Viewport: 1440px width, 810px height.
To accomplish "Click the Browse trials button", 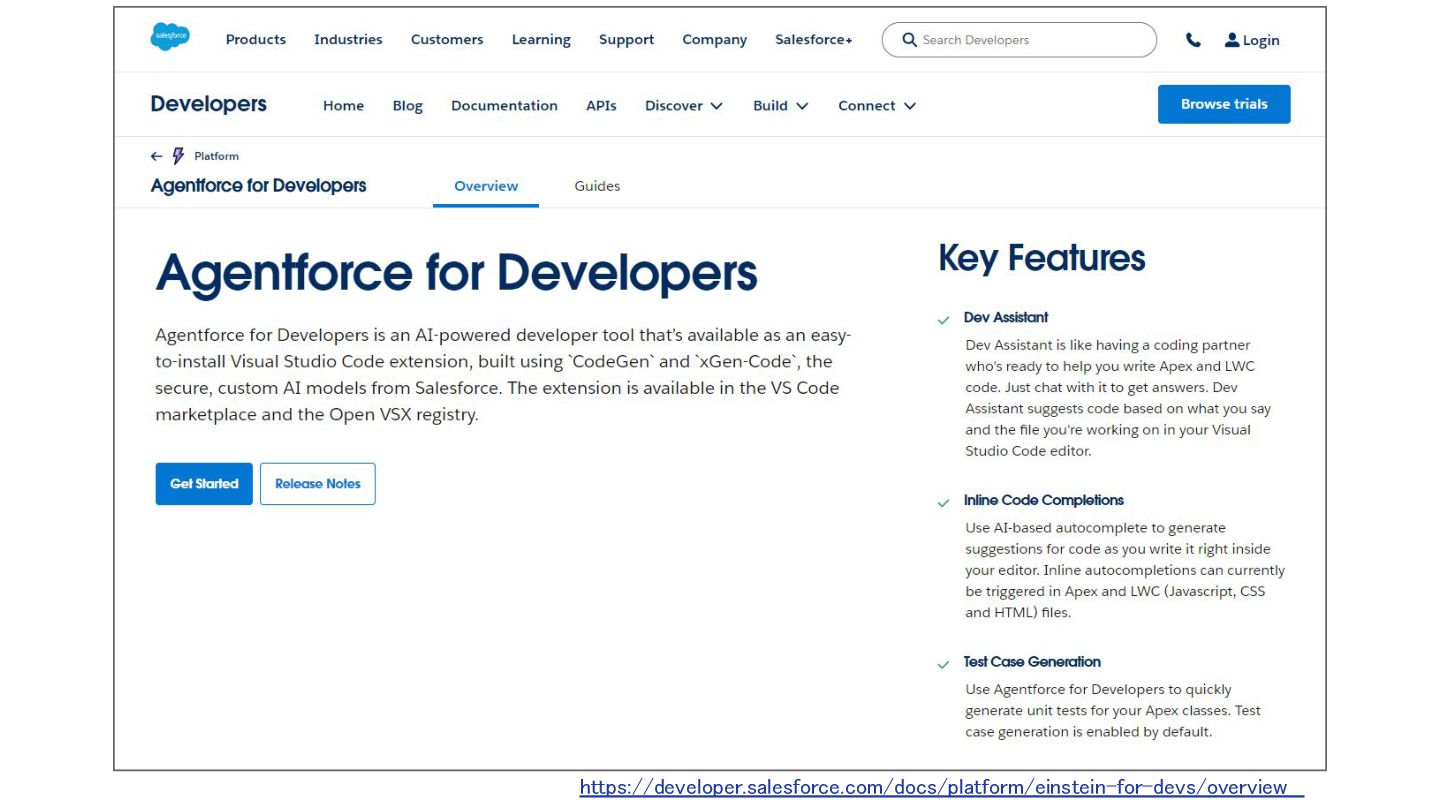I will 1224,104.
